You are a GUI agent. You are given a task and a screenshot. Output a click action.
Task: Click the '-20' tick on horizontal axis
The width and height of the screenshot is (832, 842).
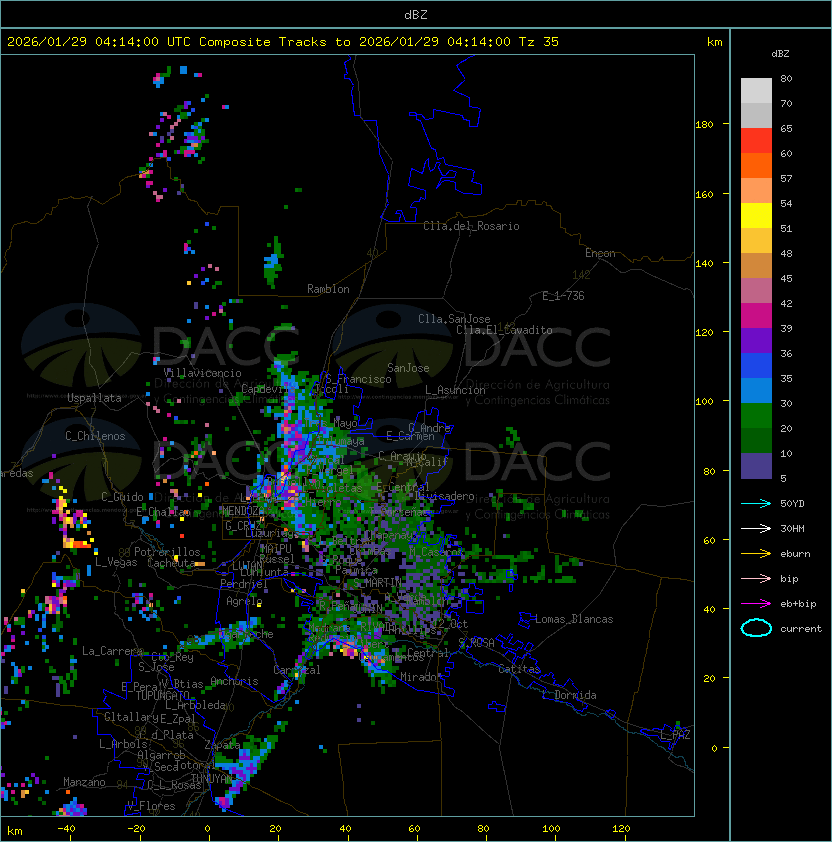[136, 829]
